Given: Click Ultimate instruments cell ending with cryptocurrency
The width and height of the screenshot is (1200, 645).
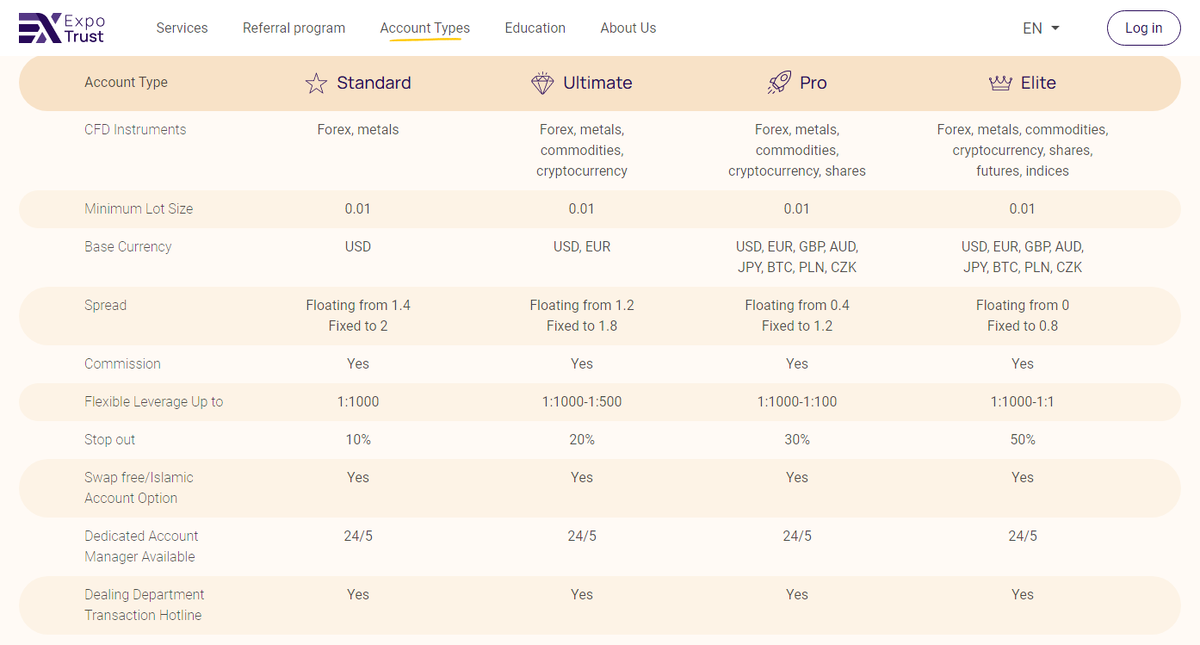Looking at the screenshot, I should coord(582,150).
